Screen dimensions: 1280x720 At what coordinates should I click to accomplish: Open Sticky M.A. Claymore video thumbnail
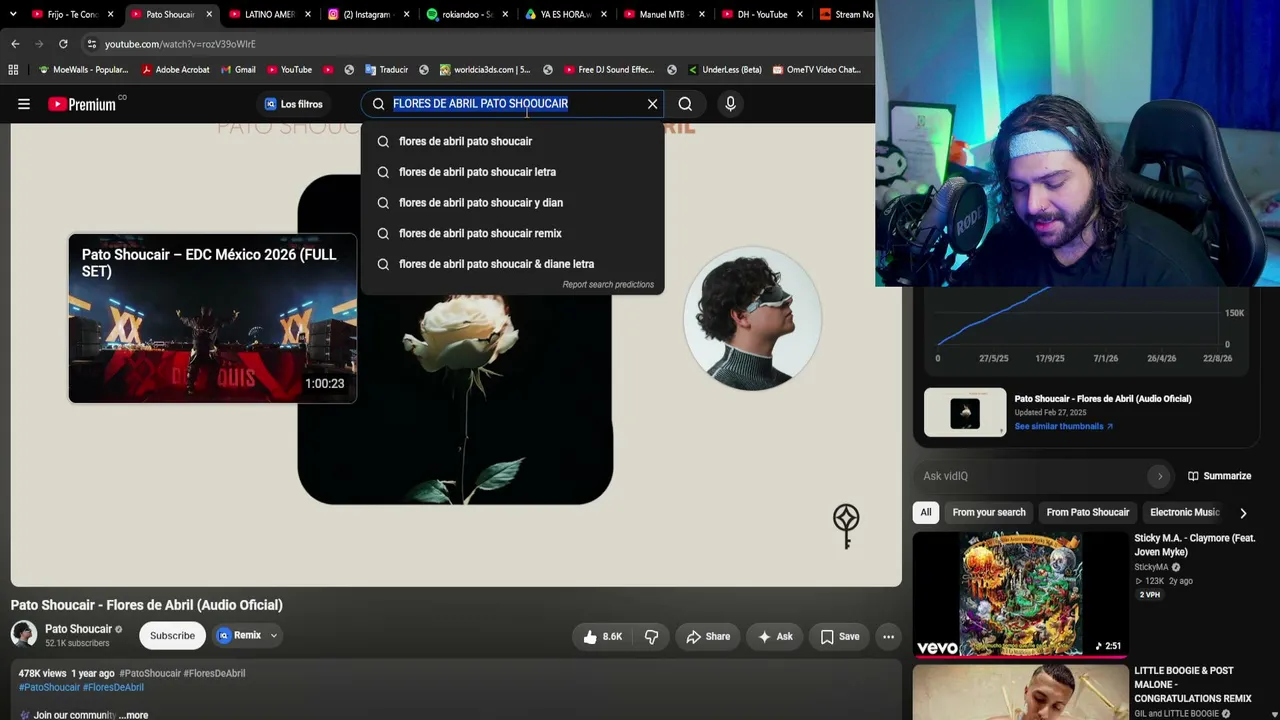coord(1020,594)
